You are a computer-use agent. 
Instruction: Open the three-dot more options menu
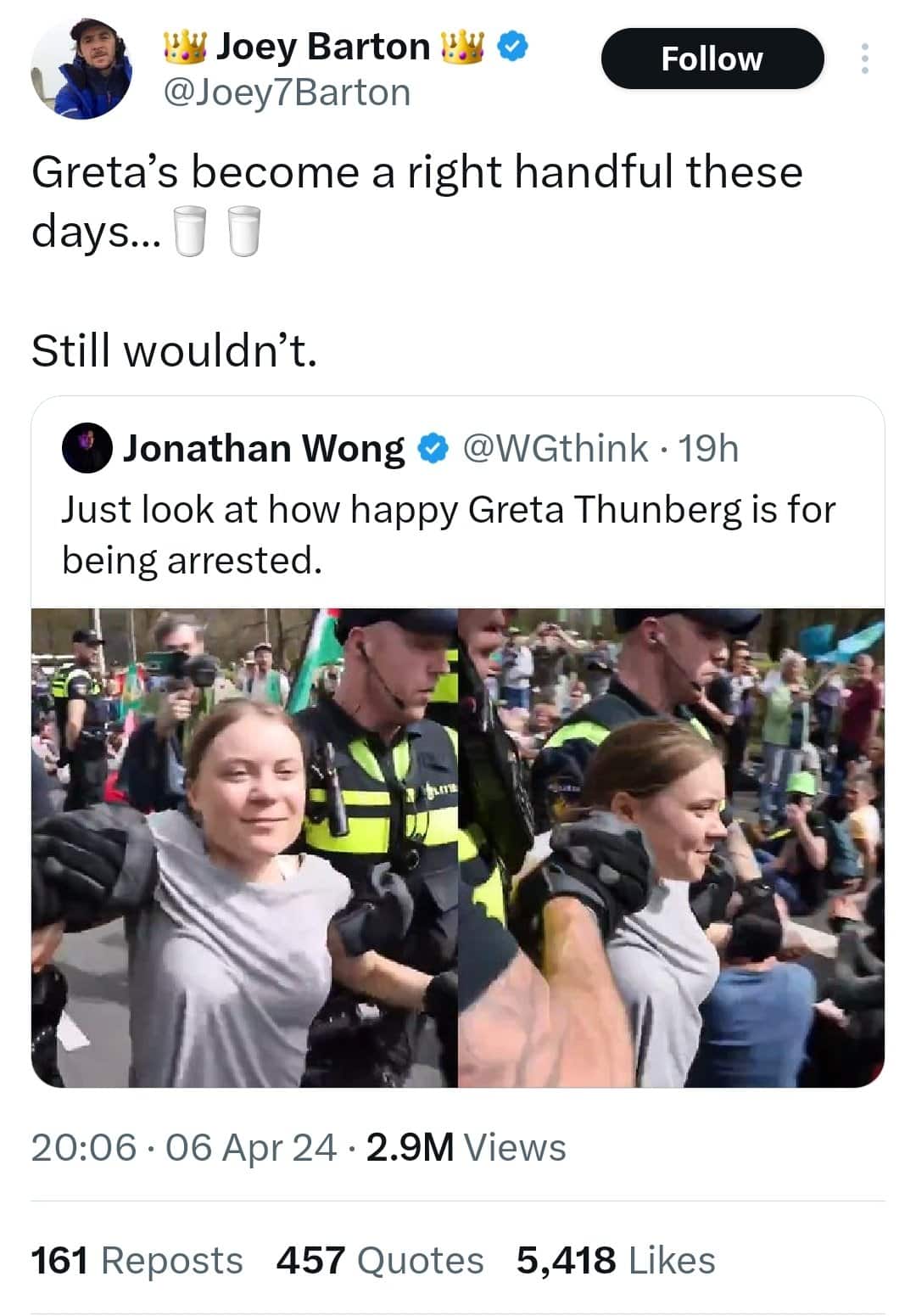864,59
